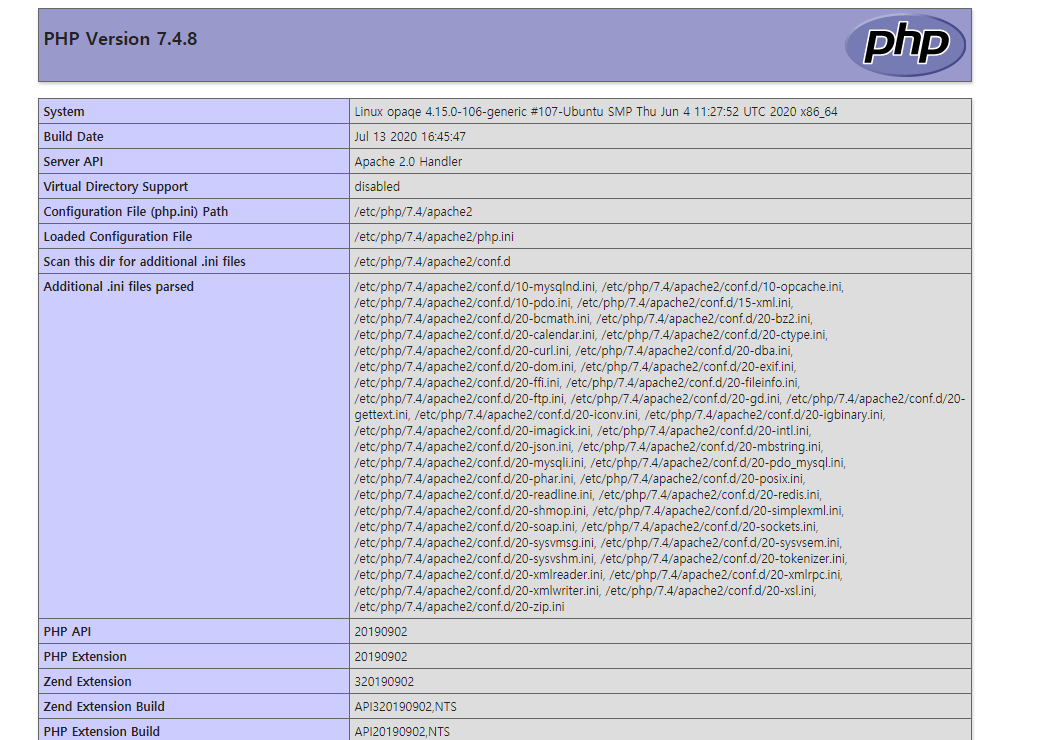The image size is (1055, 740).
Task: Select the PHP API value 20190902
Action: (381, 632)
